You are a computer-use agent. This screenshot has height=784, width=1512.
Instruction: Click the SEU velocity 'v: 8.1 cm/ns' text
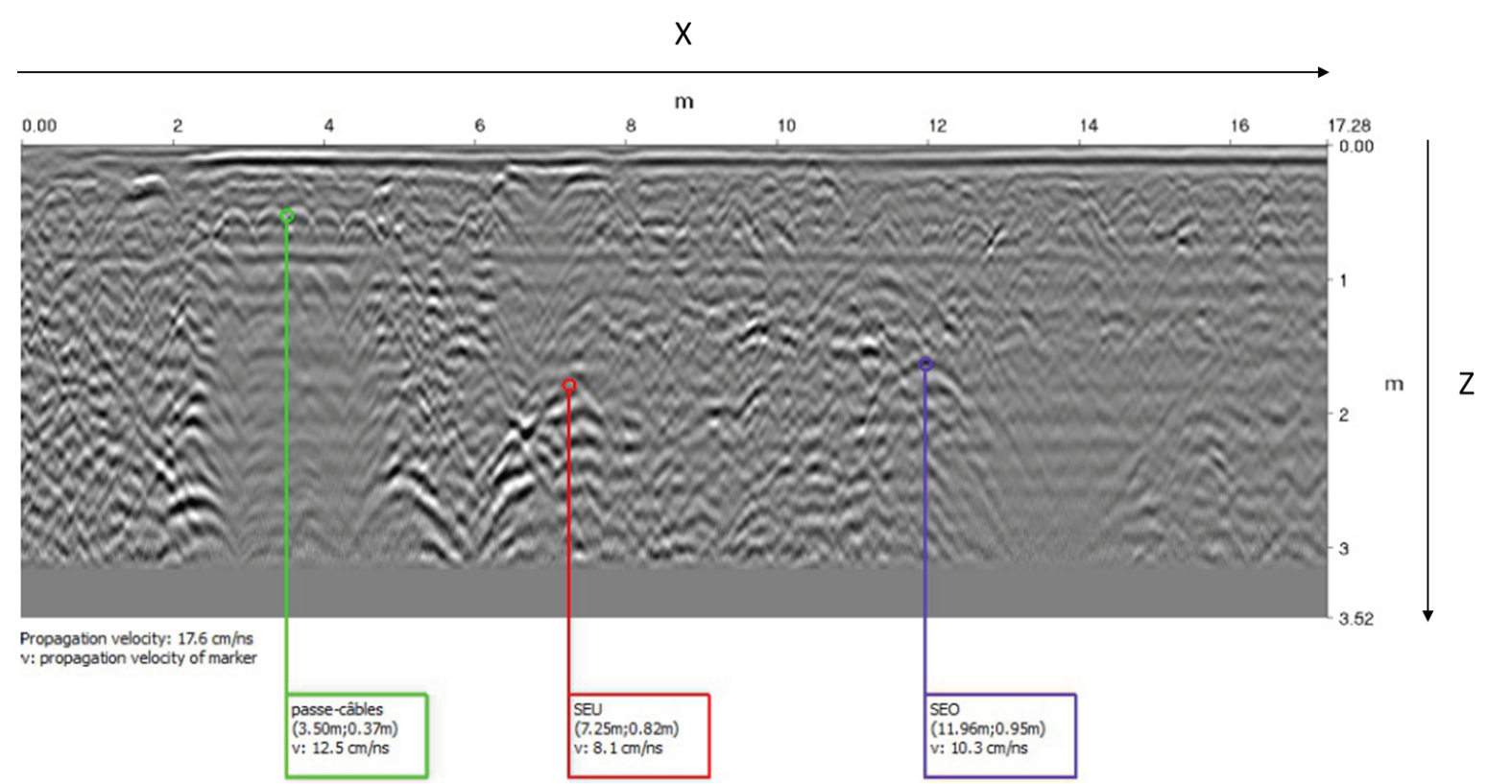(618, 748)
